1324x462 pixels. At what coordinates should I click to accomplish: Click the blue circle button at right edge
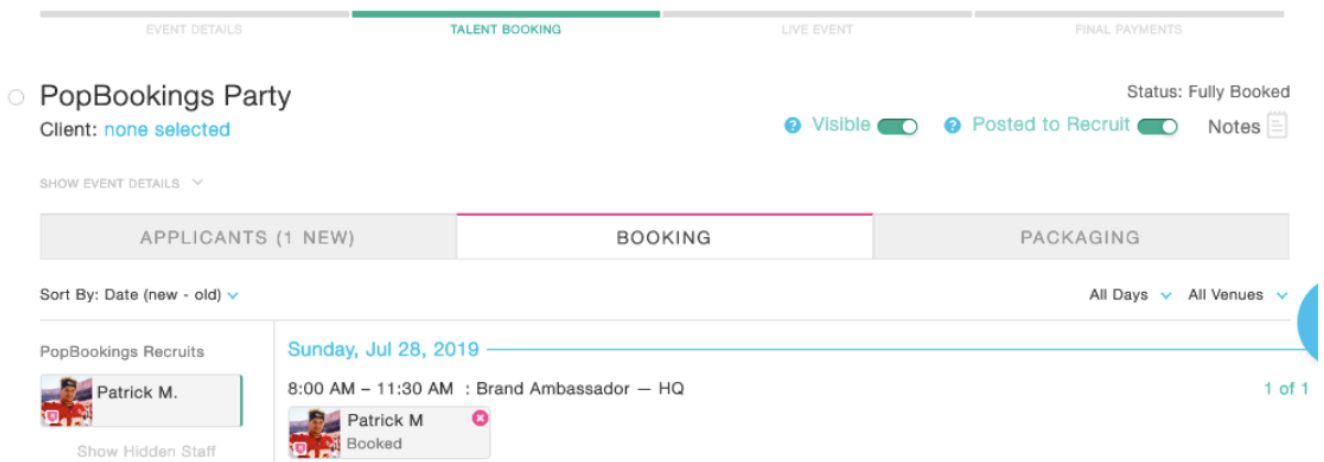pos(1312,322)
